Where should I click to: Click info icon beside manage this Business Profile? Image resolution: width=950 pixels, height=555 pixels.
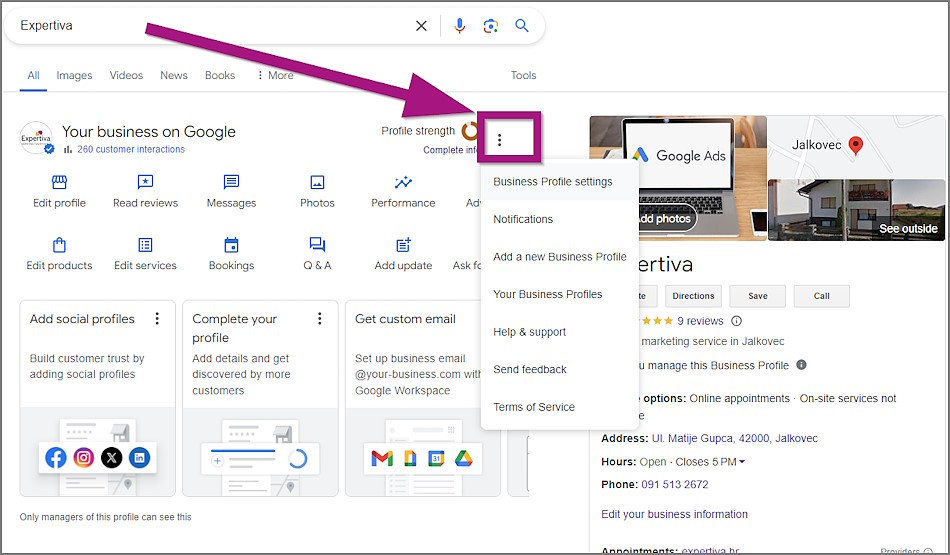coord(801,365)
